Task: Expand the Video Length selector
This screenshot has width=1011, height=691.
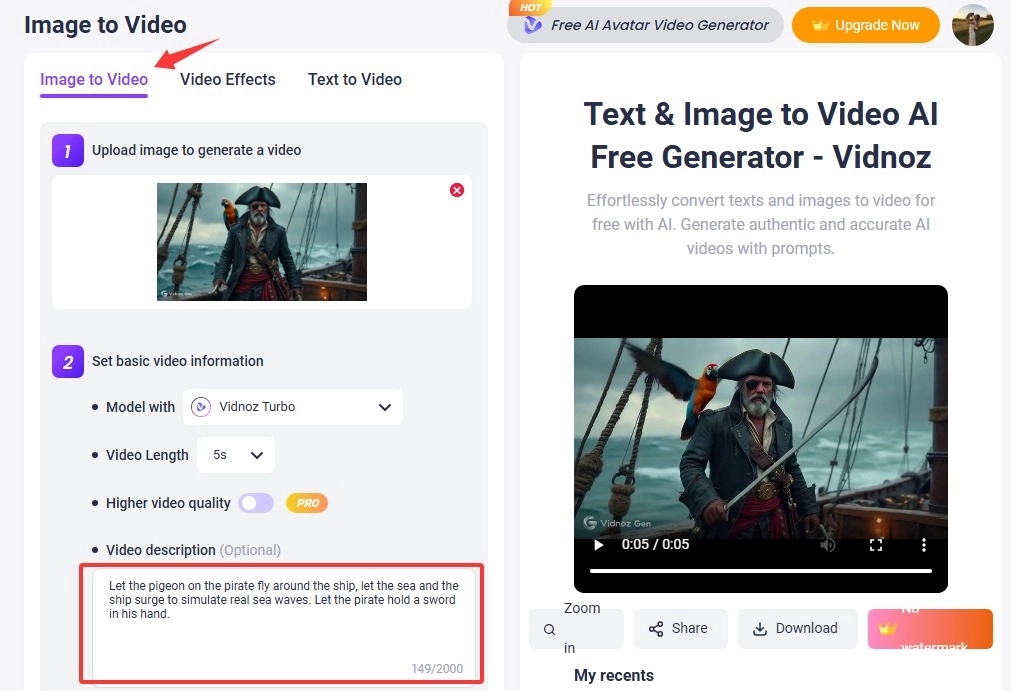Action: point(236,455)
